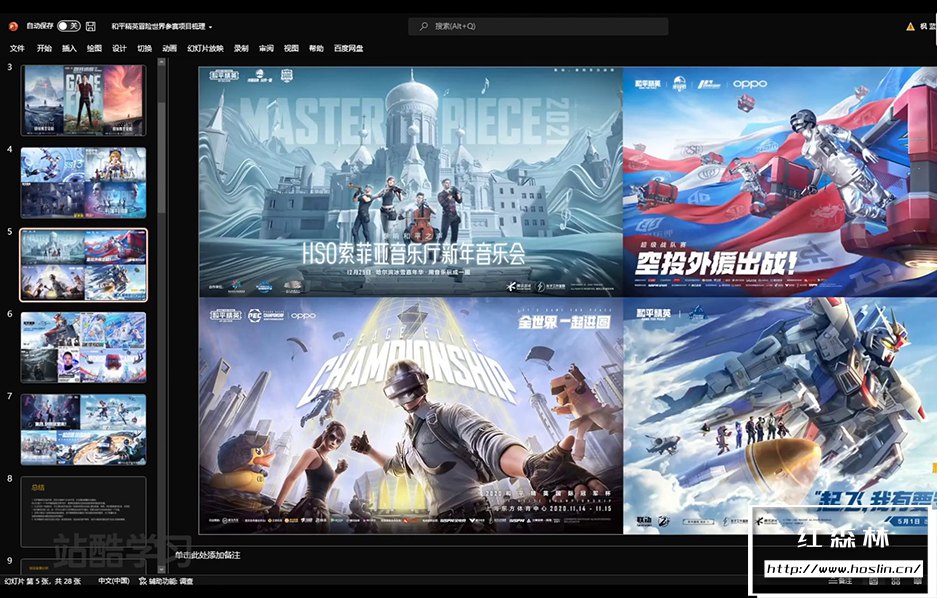The image size is (937, 598).
Task: Click the slide panel scroll down arrow
Action: [x=161, y=569]
